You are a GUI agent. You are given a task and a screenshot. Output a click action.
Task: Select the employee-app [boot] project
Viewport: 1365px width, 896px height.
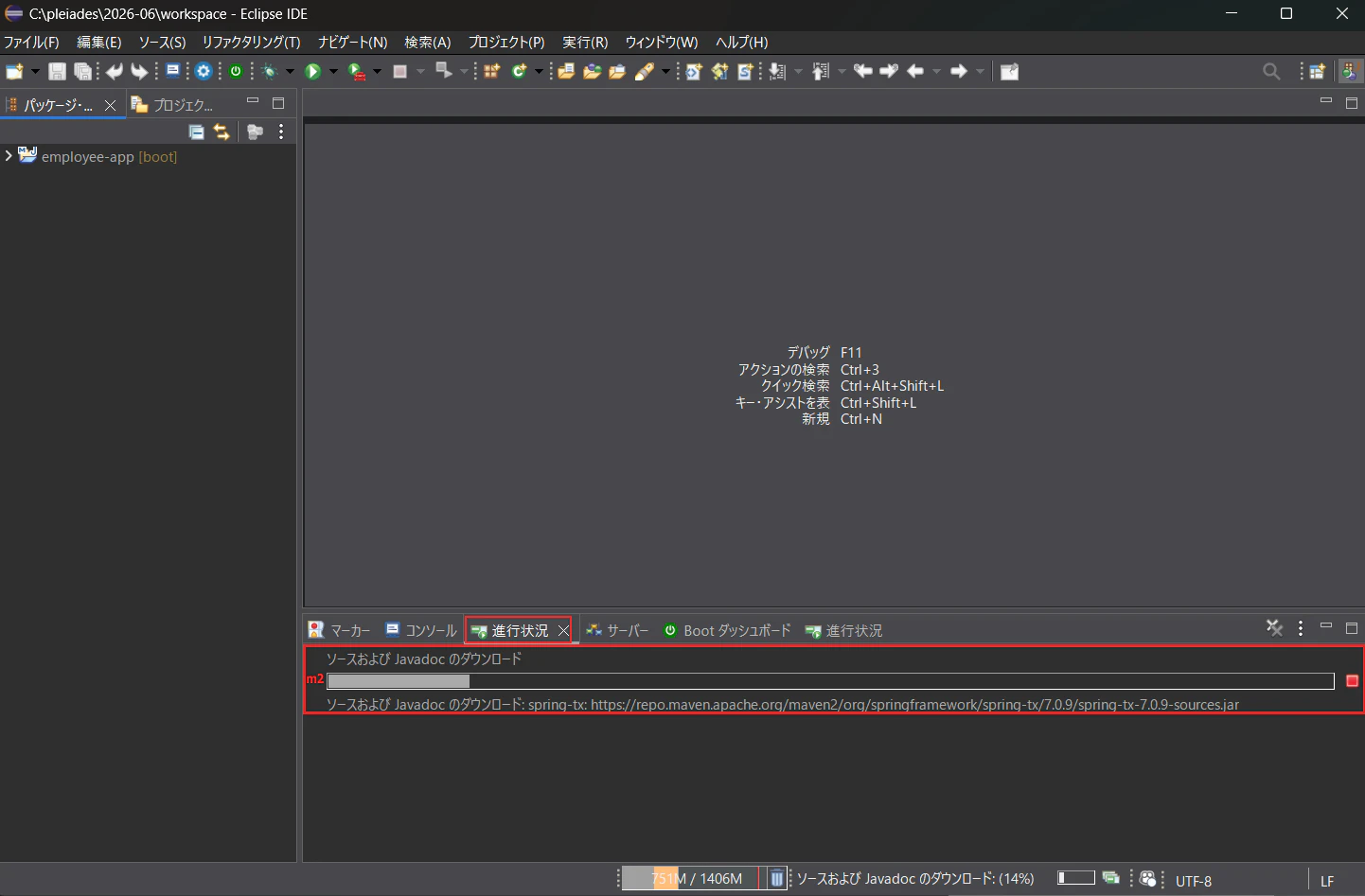(x=109, y=157)
